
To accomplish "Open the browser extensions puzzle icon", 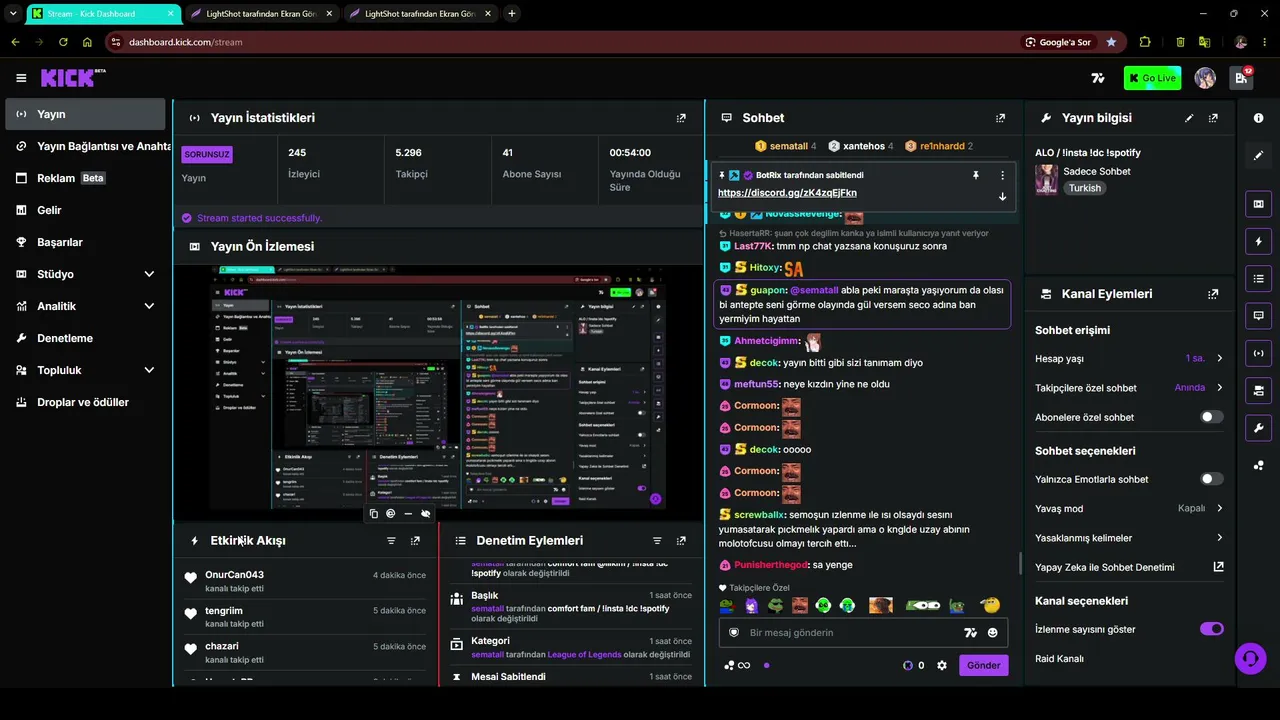I will tap(1145, 42).
